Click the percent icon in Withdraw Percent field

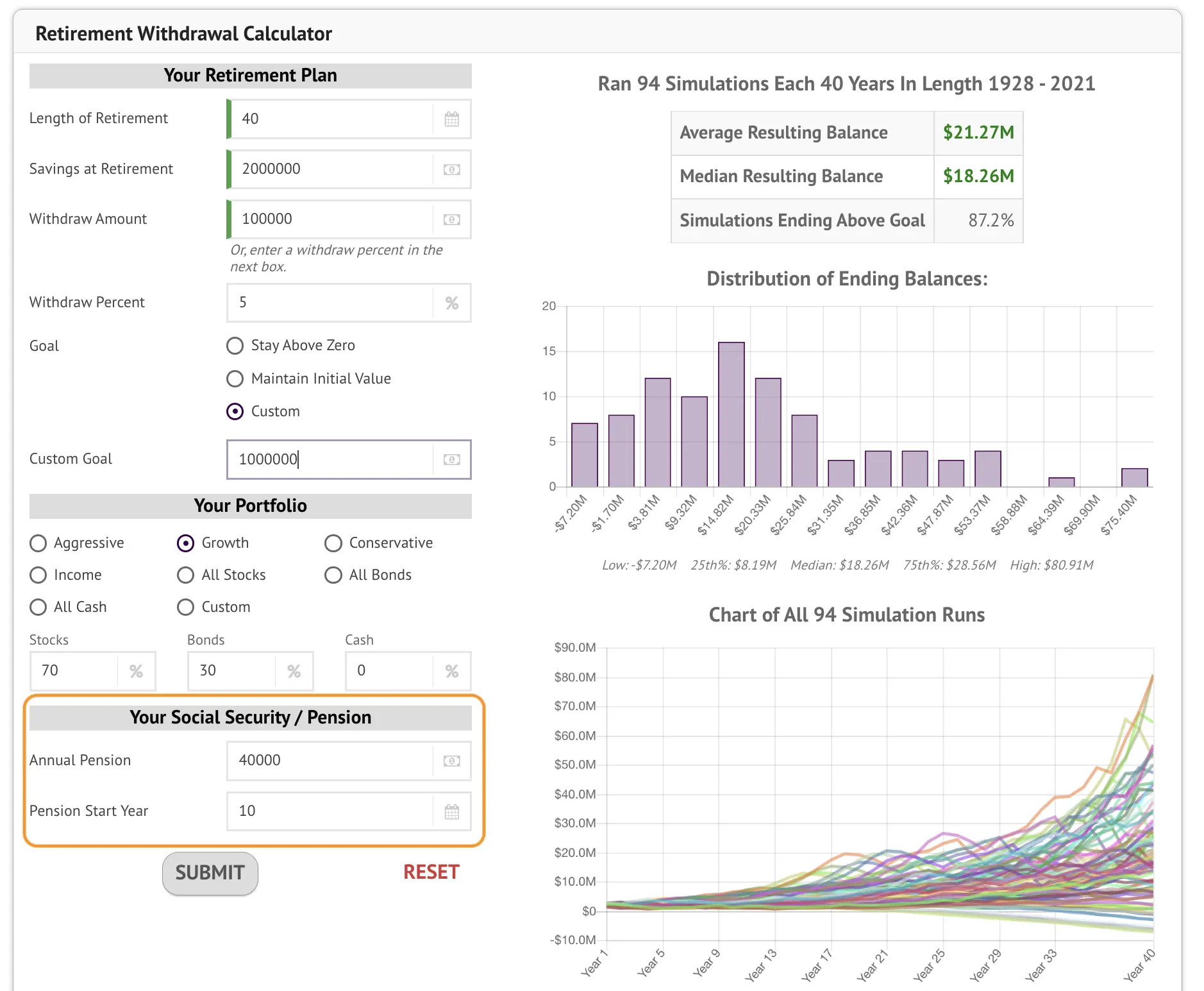(x=452, y=303)
